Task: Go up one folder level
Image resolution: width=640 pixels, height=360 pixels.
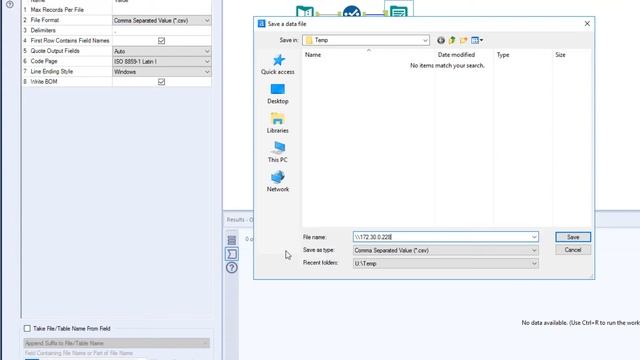Action: [452, 40]
